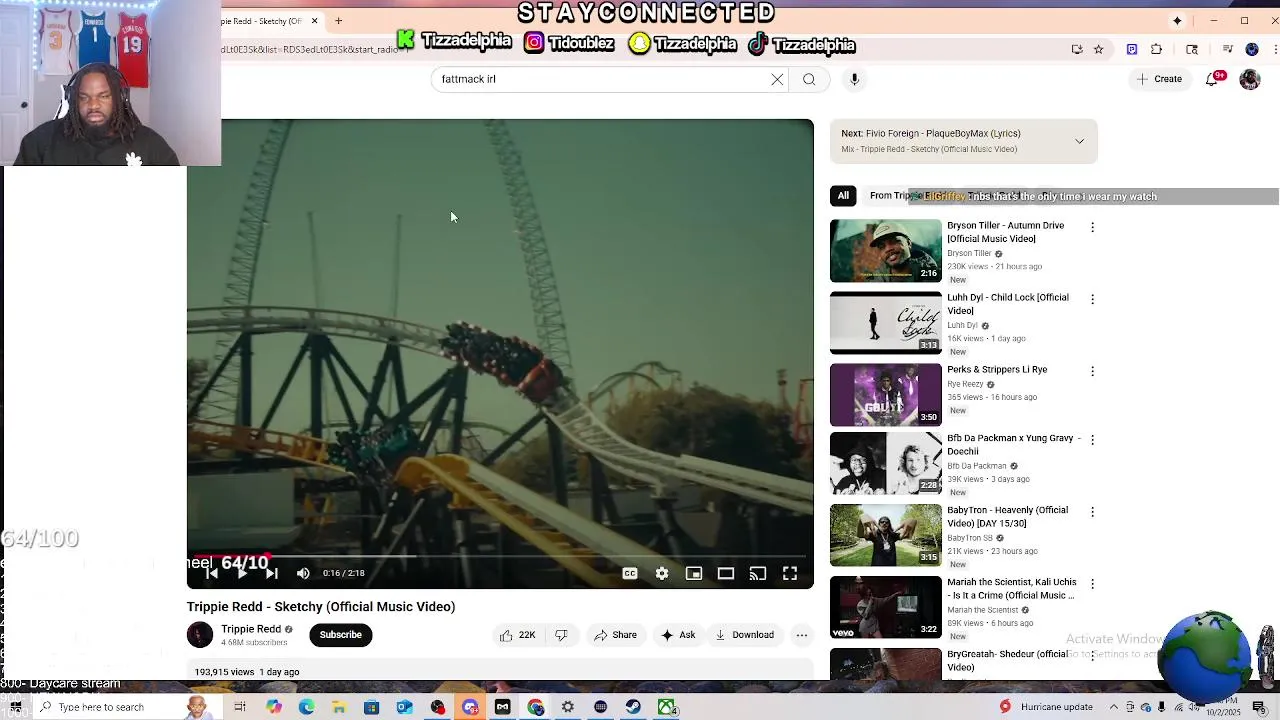The height and width of the screenshot is (720, 1280).
Task: Open the purple P extension
Action: click(x=1132, y=49)
